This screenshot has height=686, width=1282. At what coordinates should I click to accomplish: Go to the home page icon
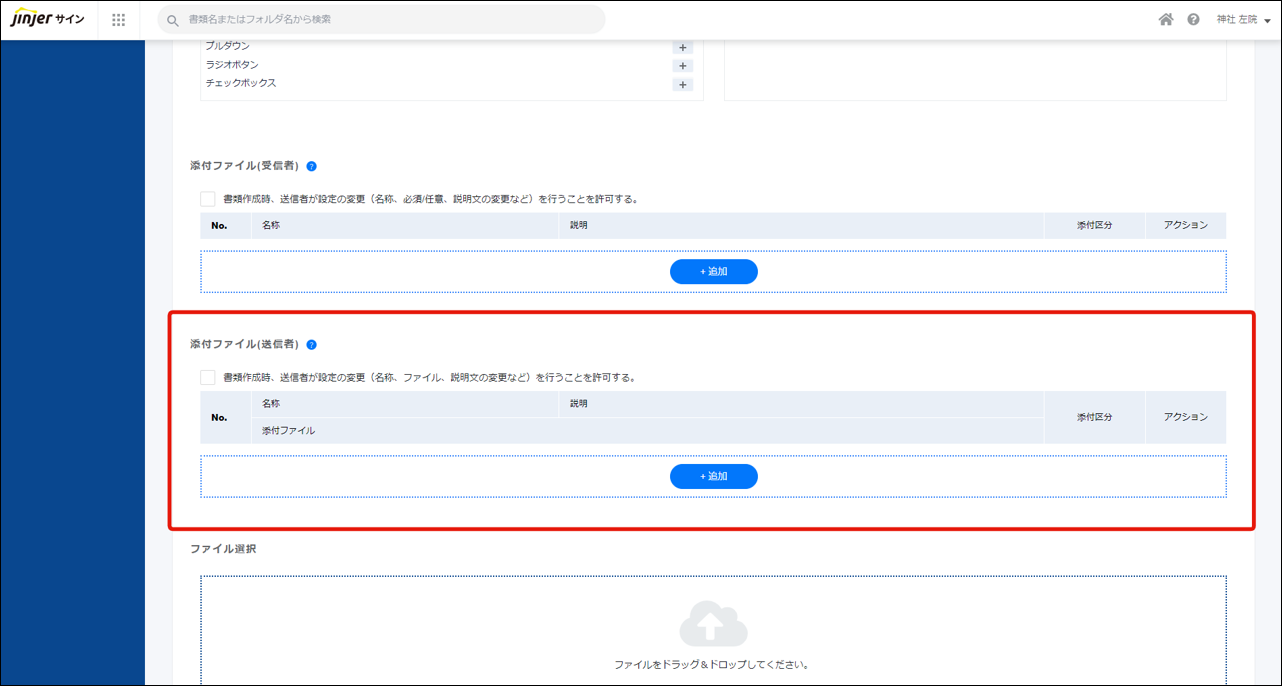[1166, 20]
